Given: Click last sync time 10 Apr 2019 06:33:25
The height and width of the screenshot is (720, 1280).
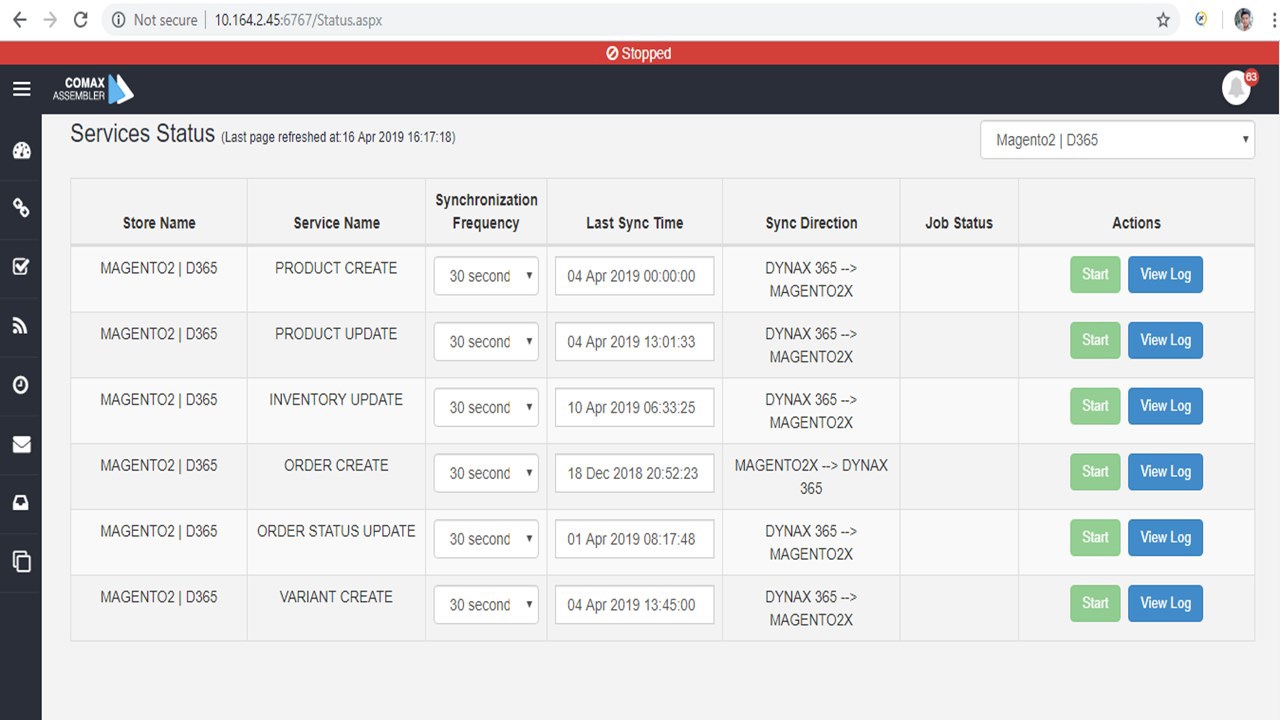Looking at the screenshot, I should tap(635, 408).
